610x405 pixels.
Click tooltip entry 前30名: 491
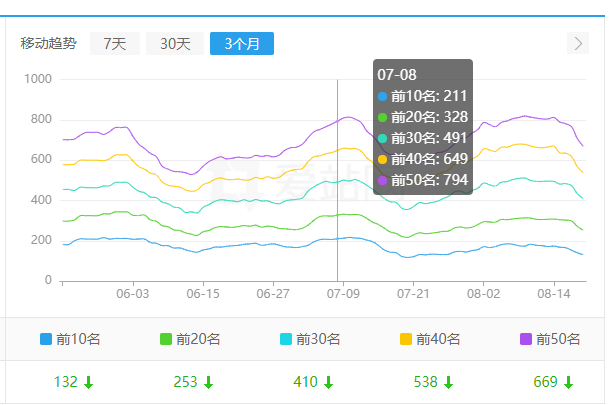click(422, 138)
